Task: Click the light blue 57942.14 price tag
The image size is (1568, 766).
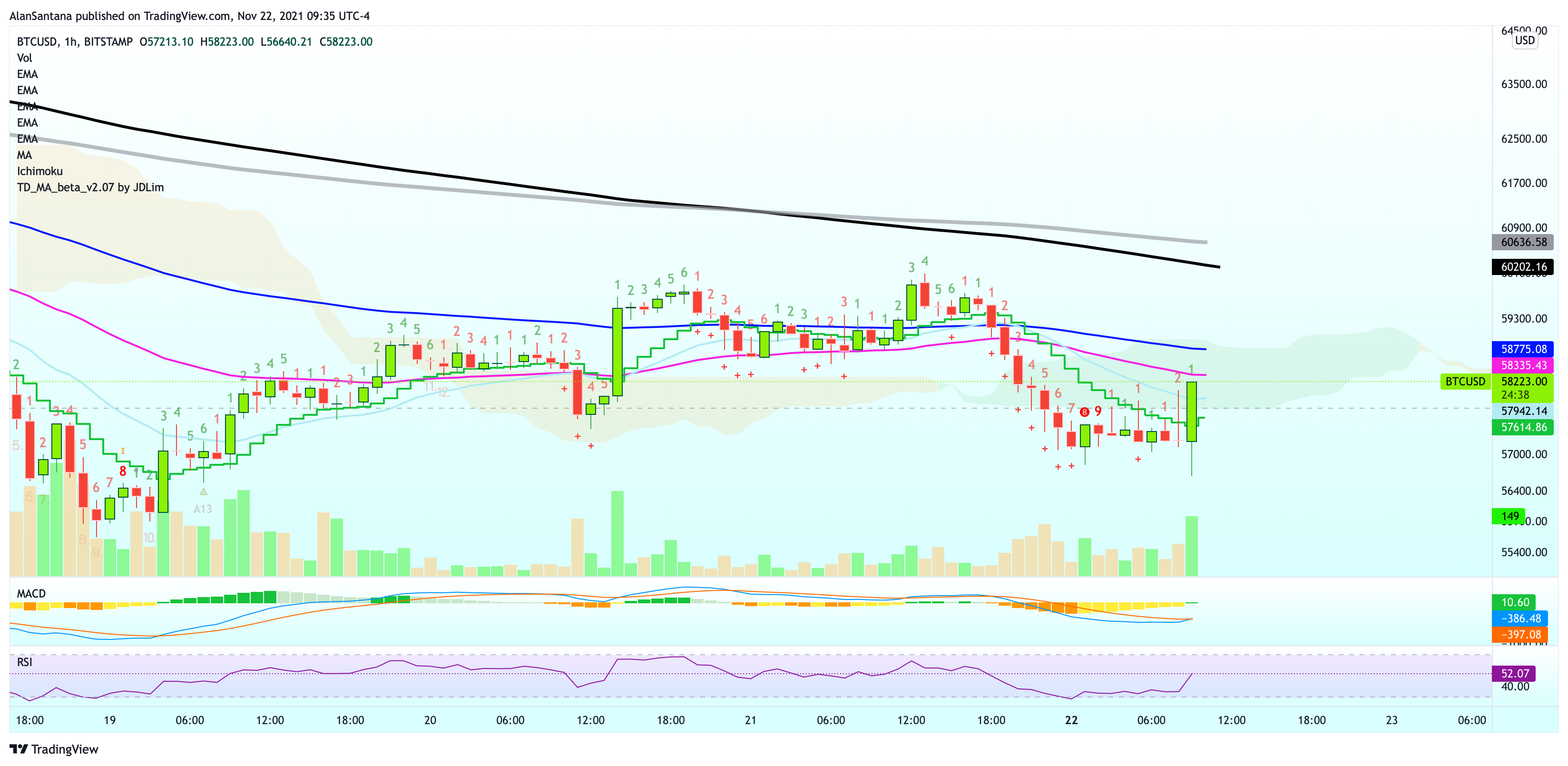Action: coord(1523,411)
